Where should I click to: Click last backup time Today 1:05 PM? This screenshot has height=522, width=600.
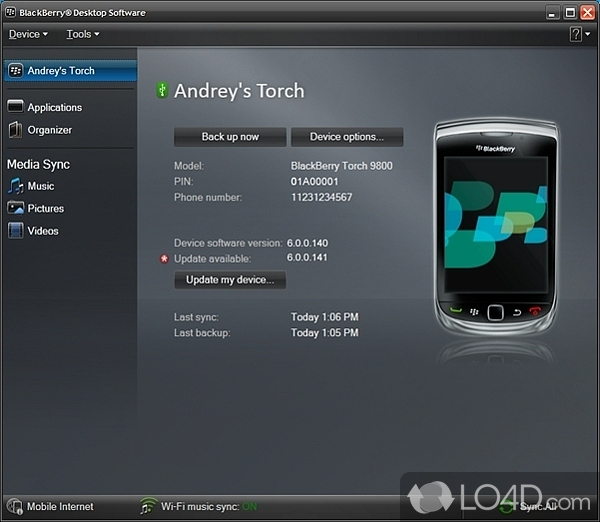click(x=324, y=333)
